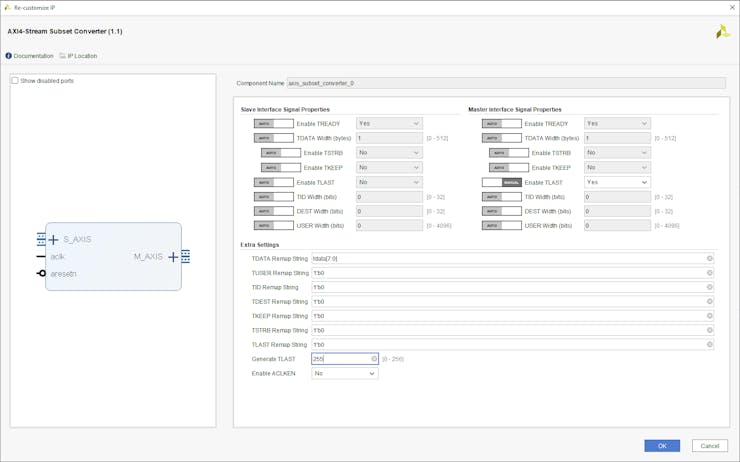Expand the M_AXIS port plus icon
The image size is (740, 462).
click(x=173, y=257)
